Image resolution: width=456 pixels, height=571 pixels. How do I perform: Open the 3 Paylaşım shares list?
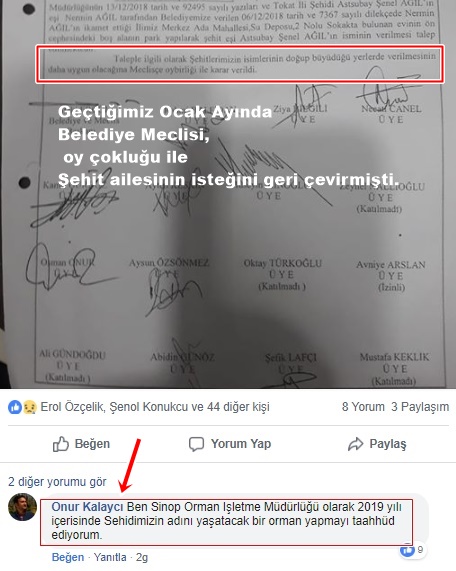pyautogui.click(x=420, y=407)
